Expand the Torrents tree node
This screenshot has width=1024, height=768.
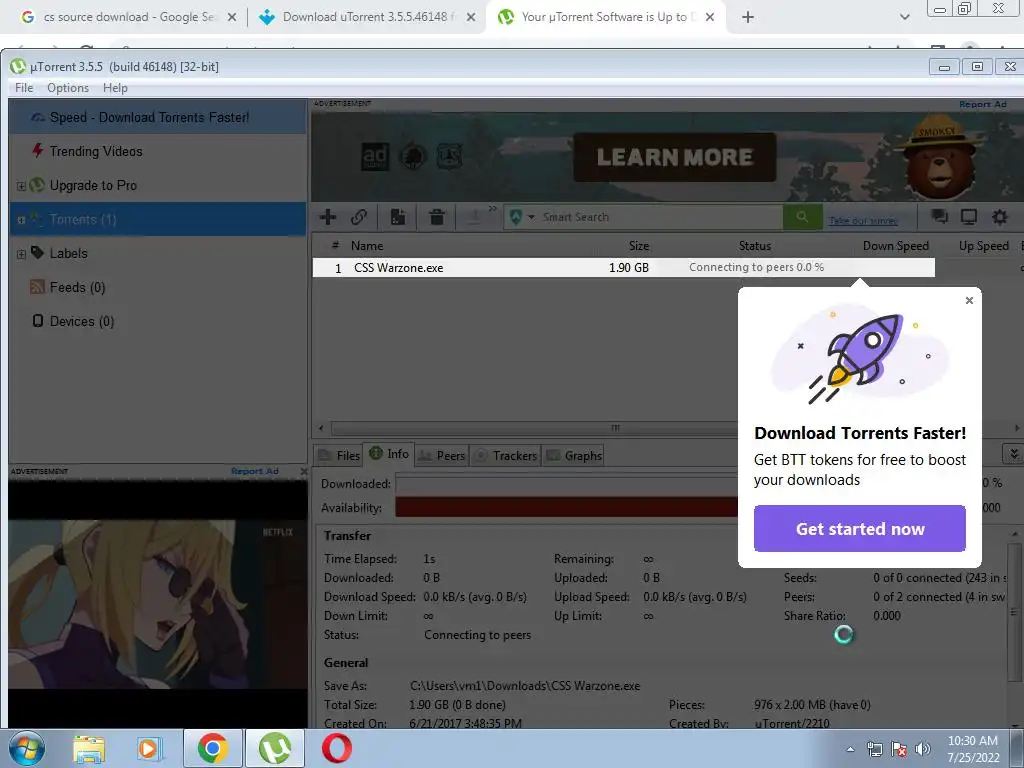click(21, 220)
